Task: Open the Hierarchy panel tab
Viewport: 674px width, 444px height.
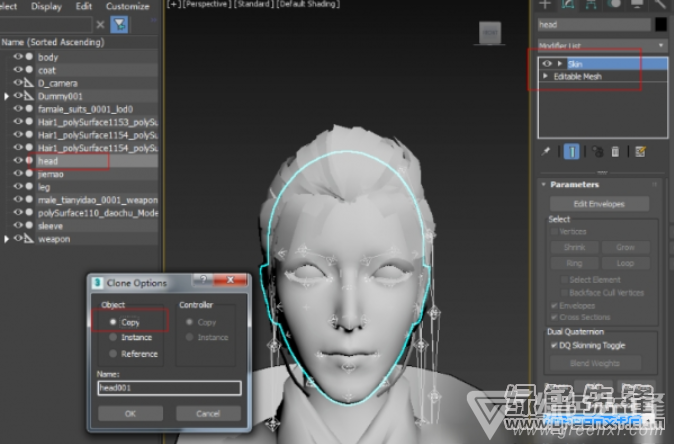Action: 591,5
